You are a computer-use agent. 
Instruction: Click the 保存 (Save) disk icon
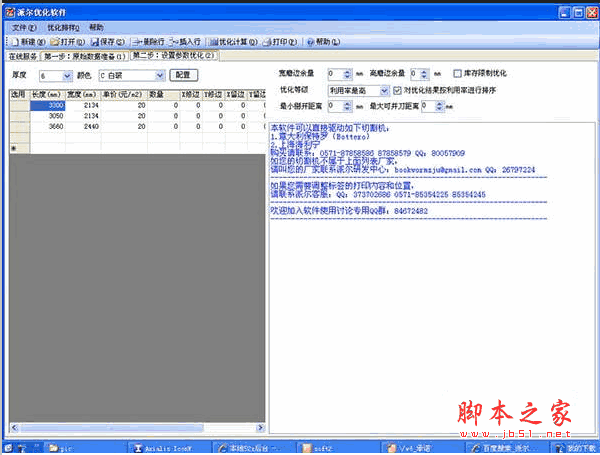94,43
